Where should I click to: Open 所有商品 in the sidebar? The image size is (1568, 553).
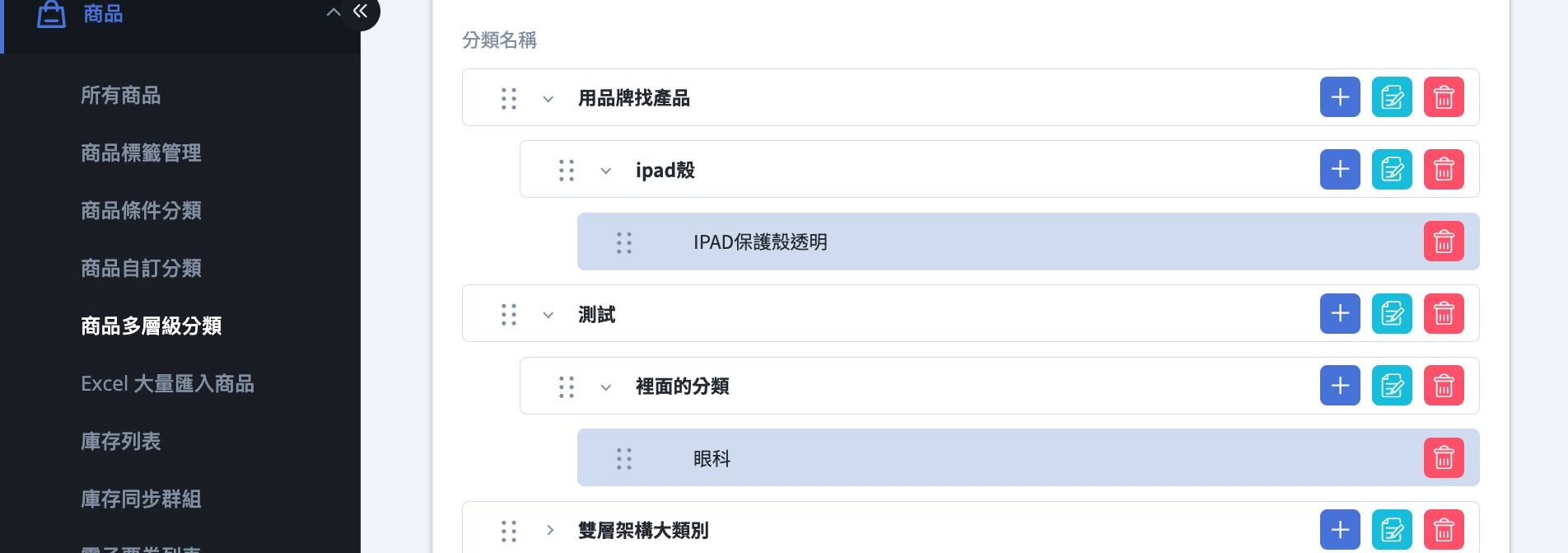coord(121,96)
